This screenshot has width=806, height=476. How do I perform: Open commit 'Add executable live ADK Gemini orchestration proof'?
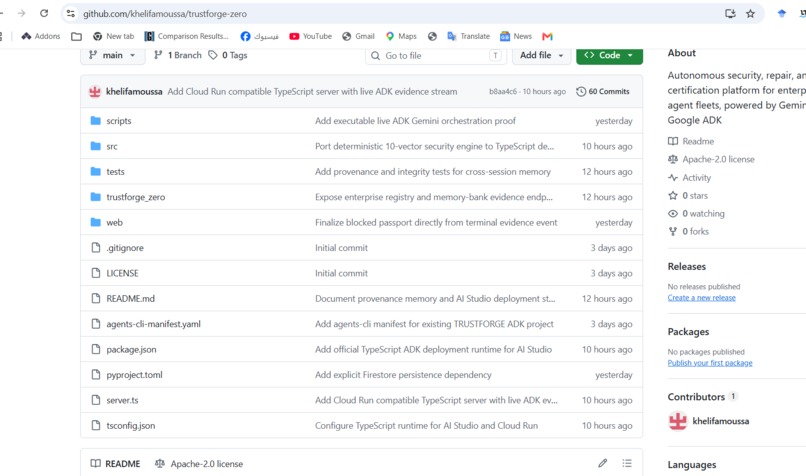click(x=415, y=121)
